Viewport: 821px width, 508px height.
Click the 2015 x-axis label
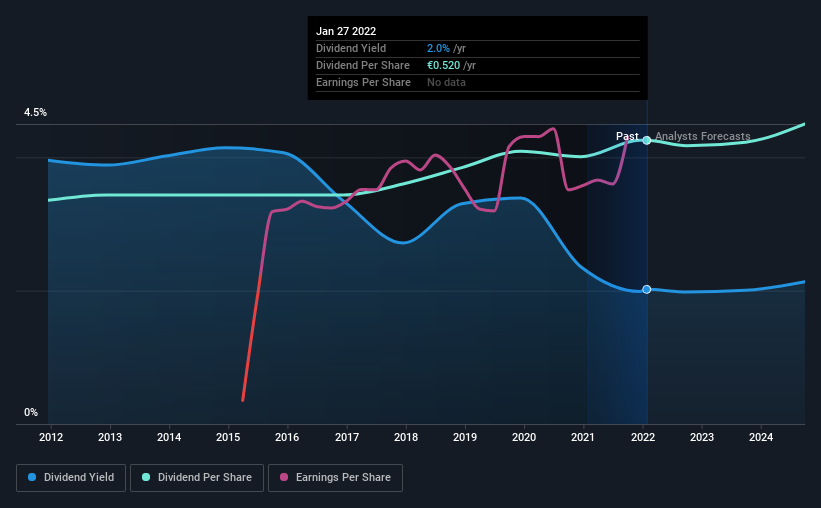point(228,437)
